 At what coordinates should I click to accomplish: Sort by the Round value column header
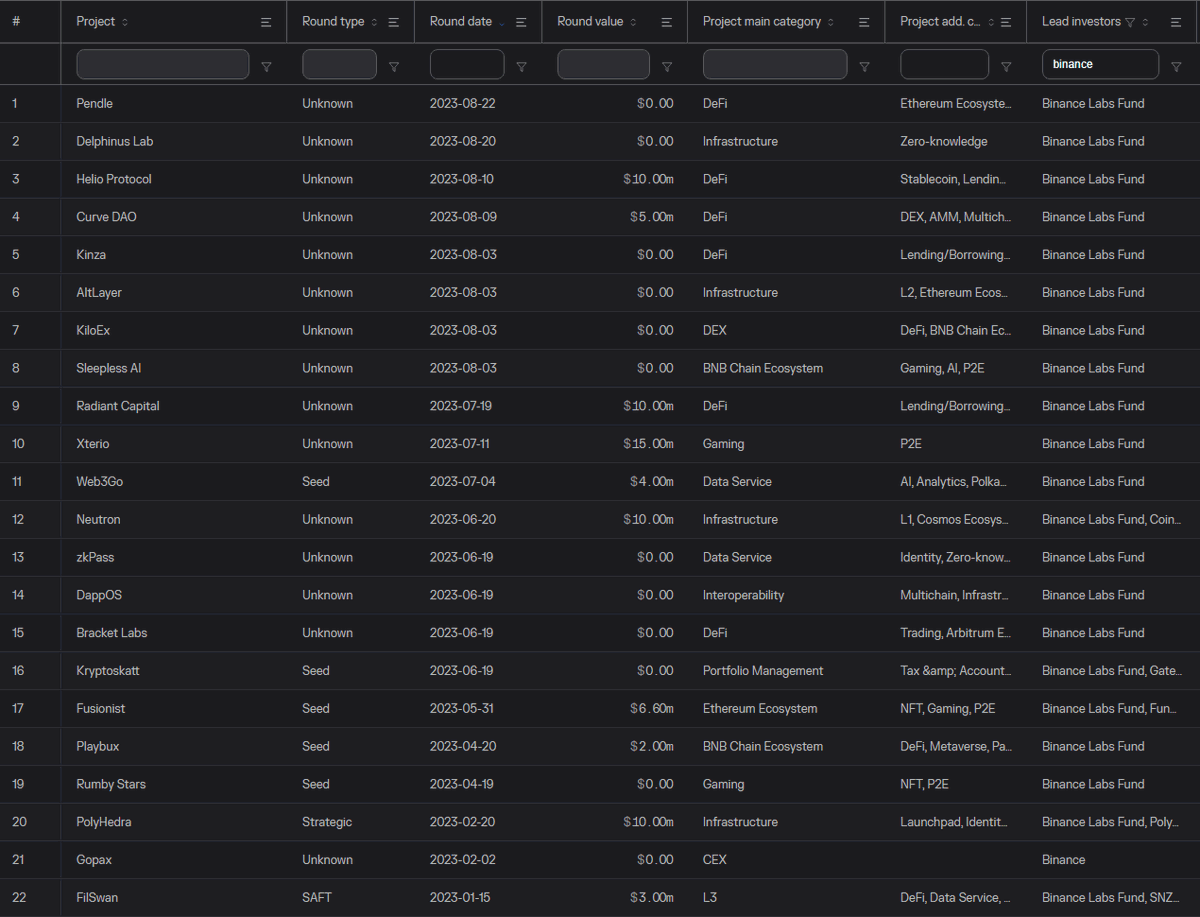pos(590,22)
